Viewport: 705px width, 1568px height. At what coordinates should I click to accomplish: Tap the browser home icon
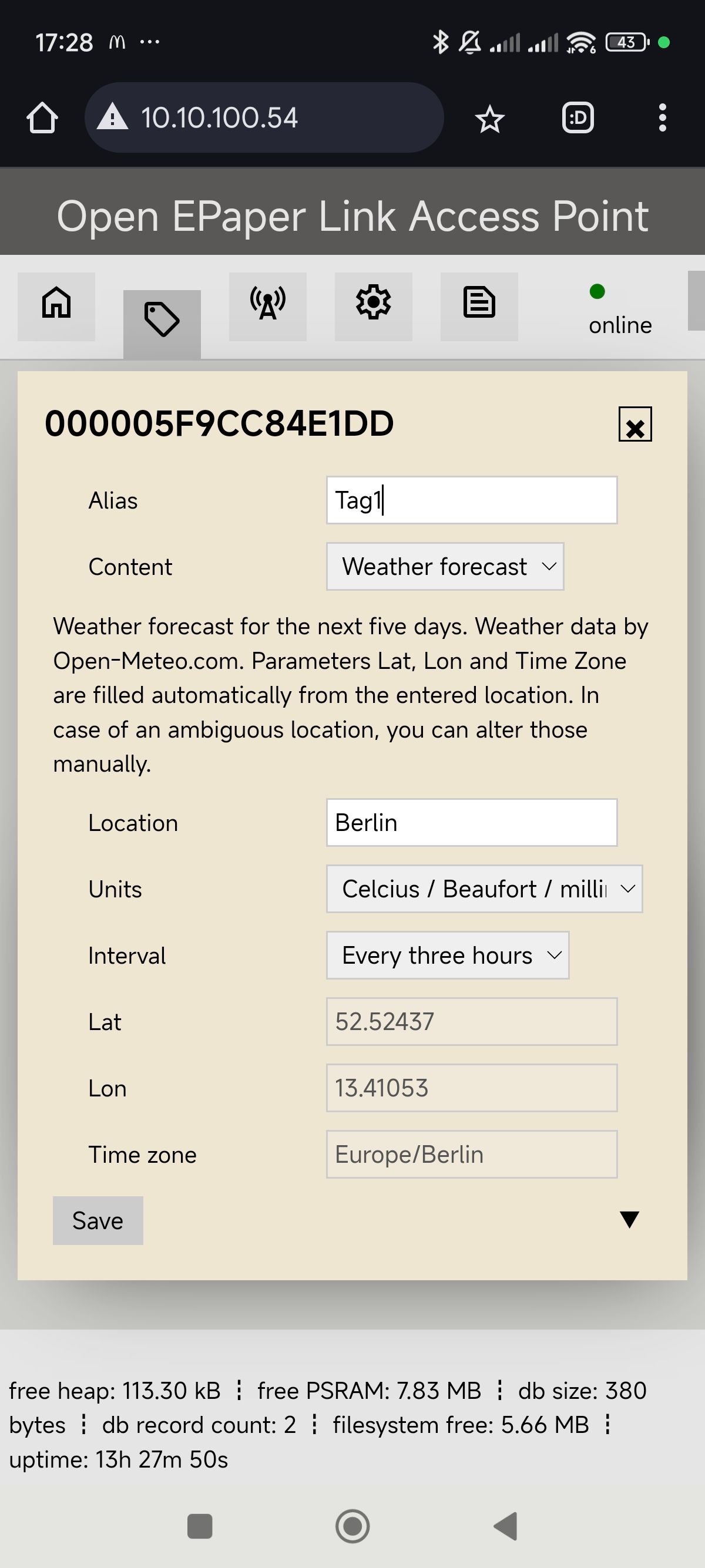(x=42, y=118)
